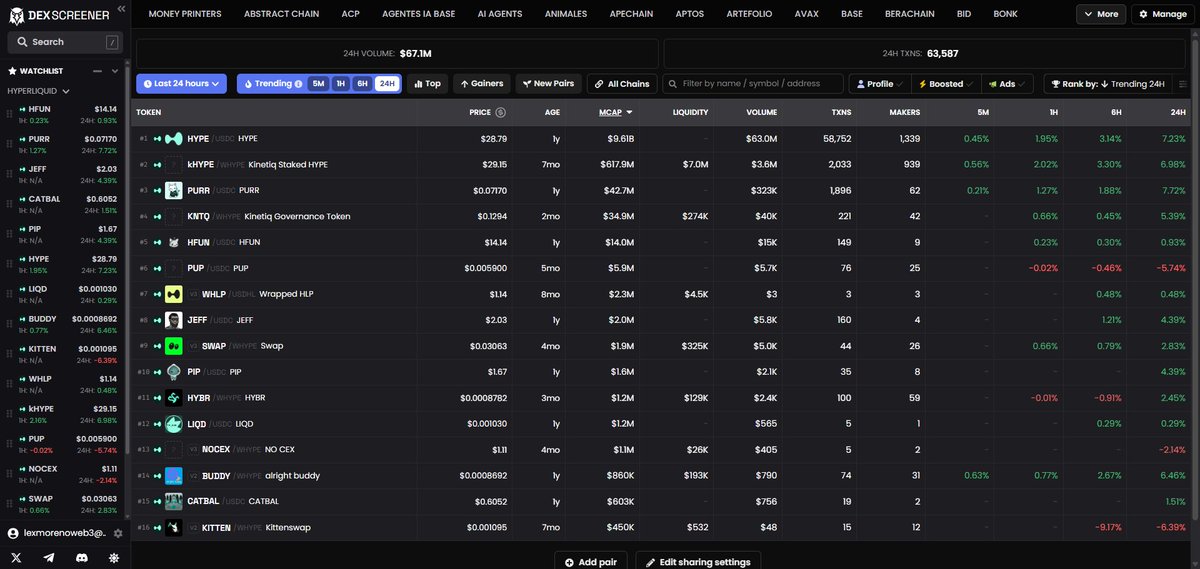Viewport: 1200px width, 569px height.
Task: Toggle the Profile filter
Action: point(881,84)
